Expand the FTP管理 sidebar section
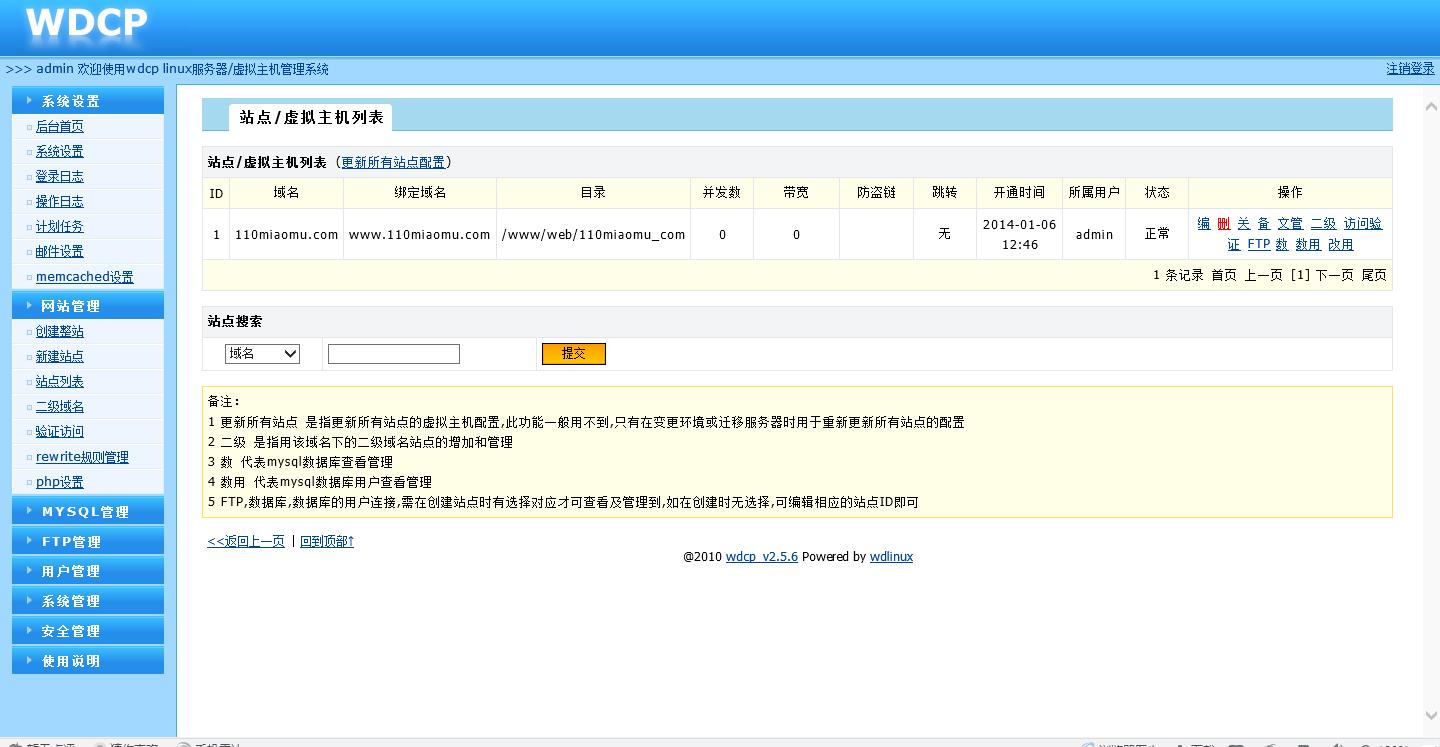Image resolution: width=1440 pixels, height=747 pixels. coord(72,541)
